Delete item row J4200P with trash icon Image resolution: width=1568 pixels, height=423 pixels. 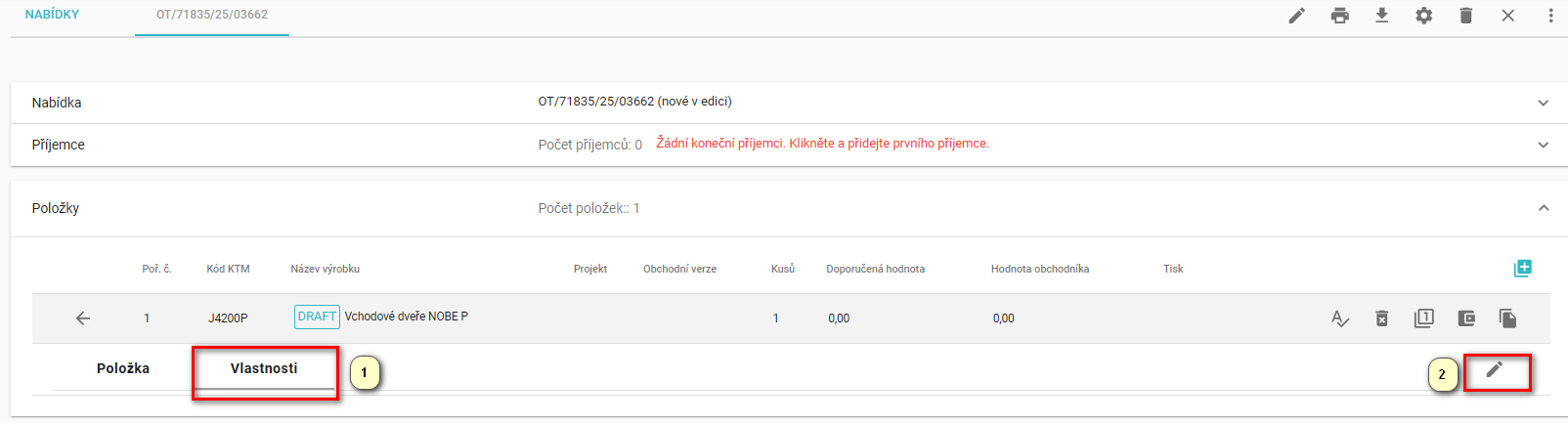(1381, 318)
